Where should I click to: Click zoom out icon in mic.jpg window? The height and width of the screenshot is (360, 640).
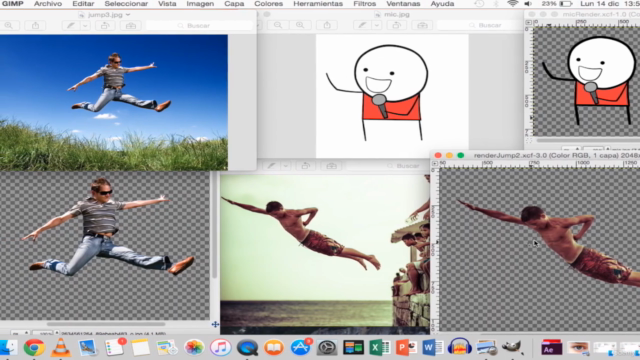tap(278, 25)
